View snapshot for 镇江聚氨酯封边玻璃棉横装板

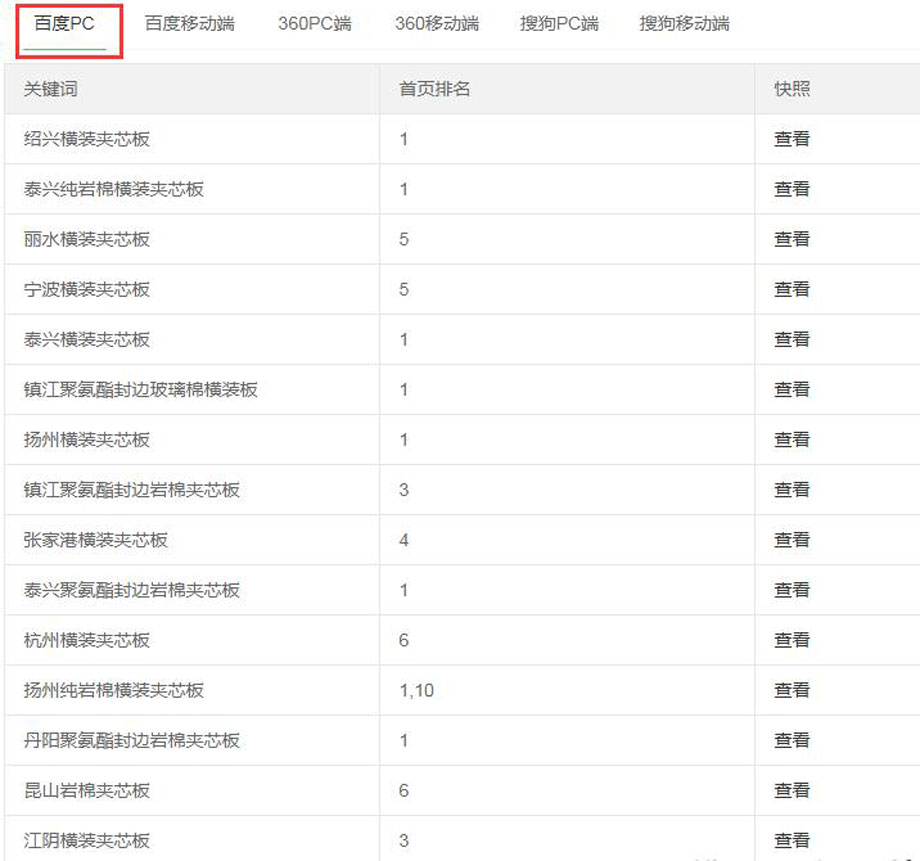791,389
